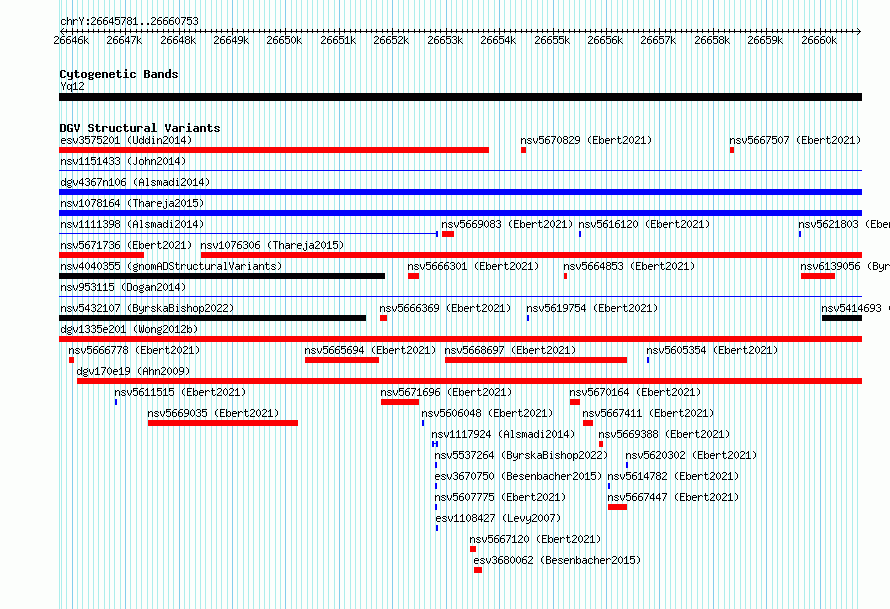This screenshot has width=890, height=609.
Task: Select the nsv5667447 (Ebert2021) red bar
Action: pyautogui.click(x=618, y=507)
